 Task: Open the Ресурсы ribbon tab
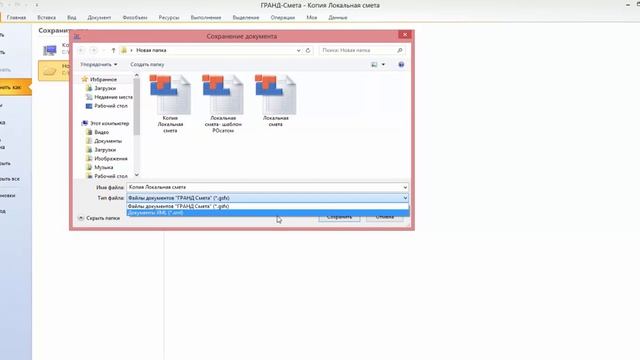pyautogui.click(x=169, y=18)
